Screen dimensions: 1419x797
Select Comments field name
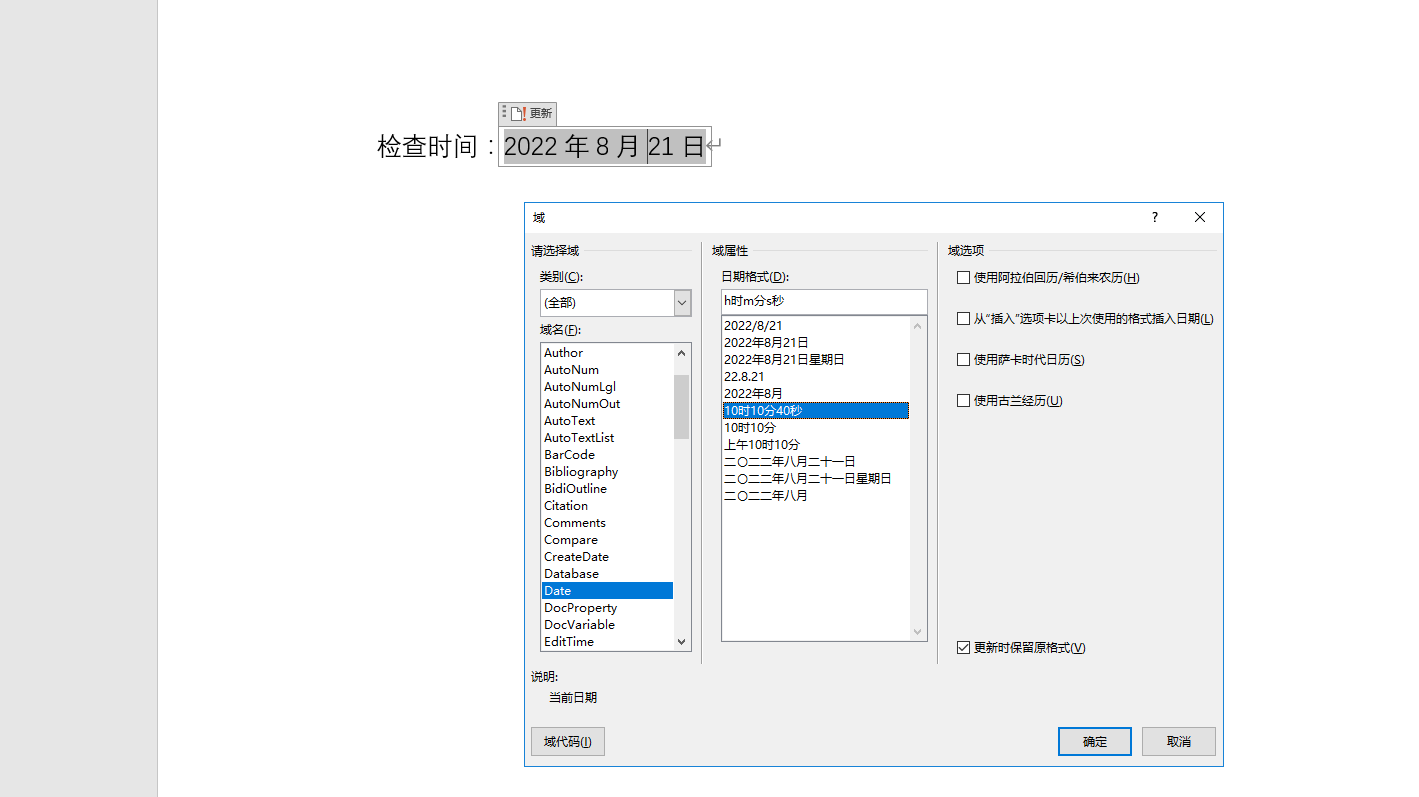click(607, 523)
